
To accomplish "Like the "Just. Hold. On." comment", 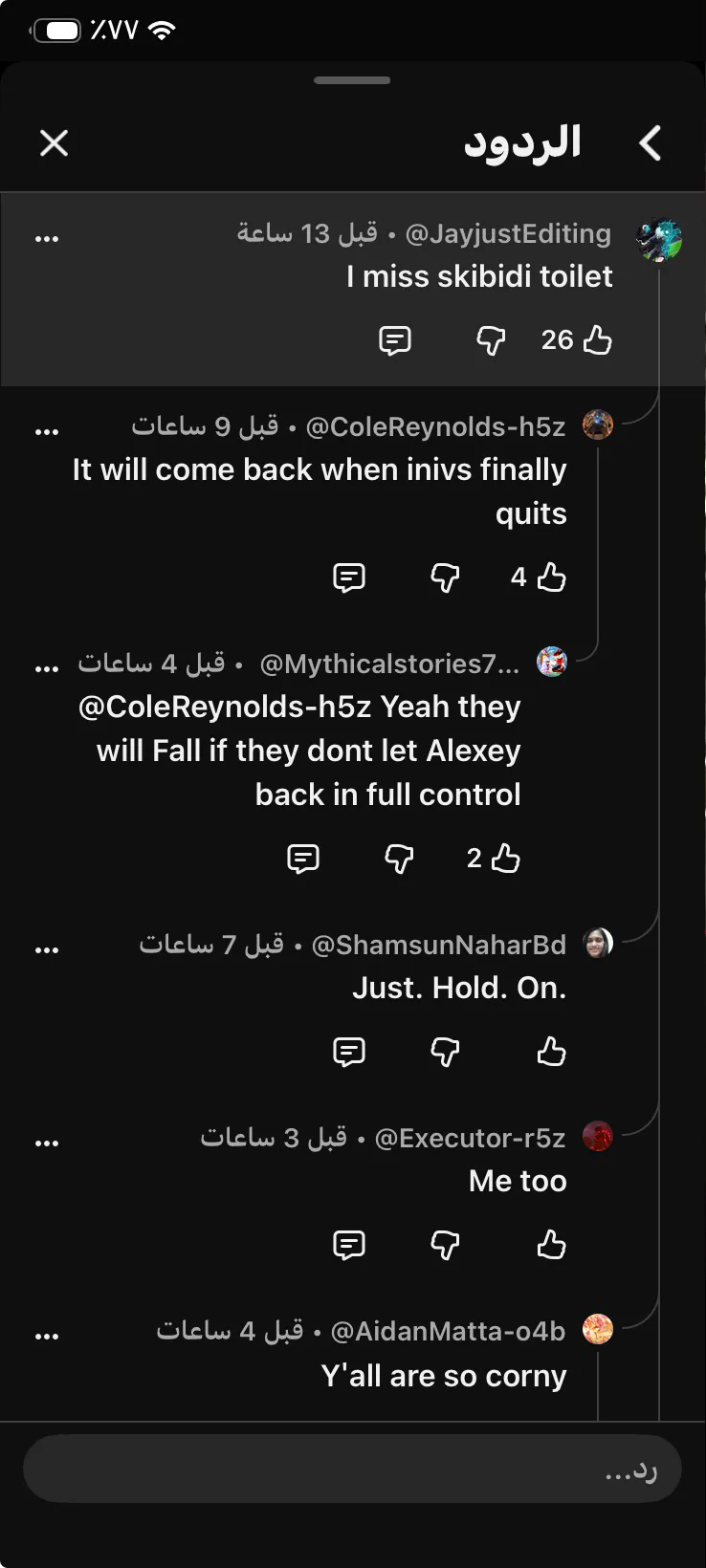I will pyautogui.click(x=551, y=1051).
